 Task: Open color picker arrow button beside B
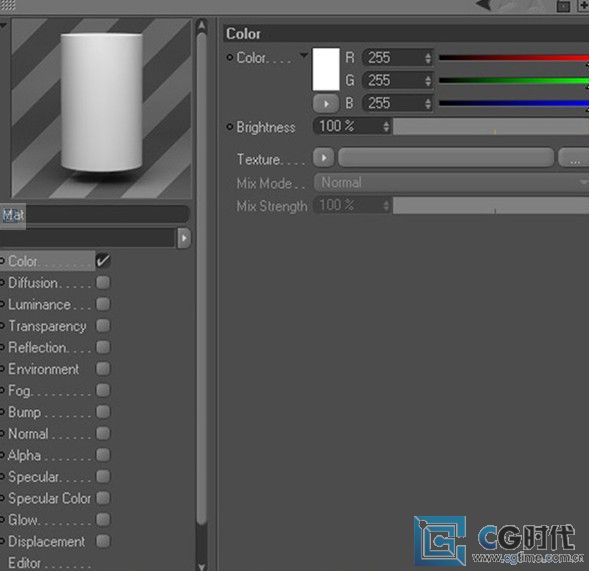point(326,104)
